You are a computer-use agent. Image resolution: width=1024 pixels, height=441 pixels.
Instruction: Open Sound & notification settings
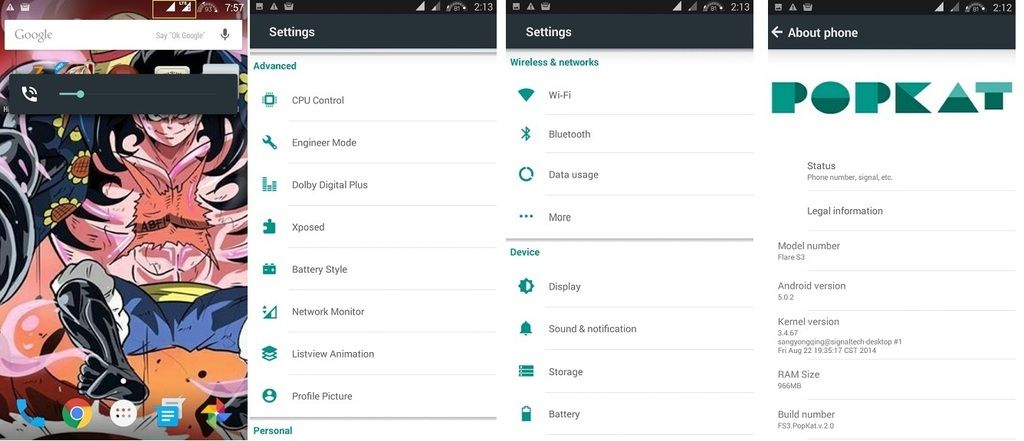630,329
